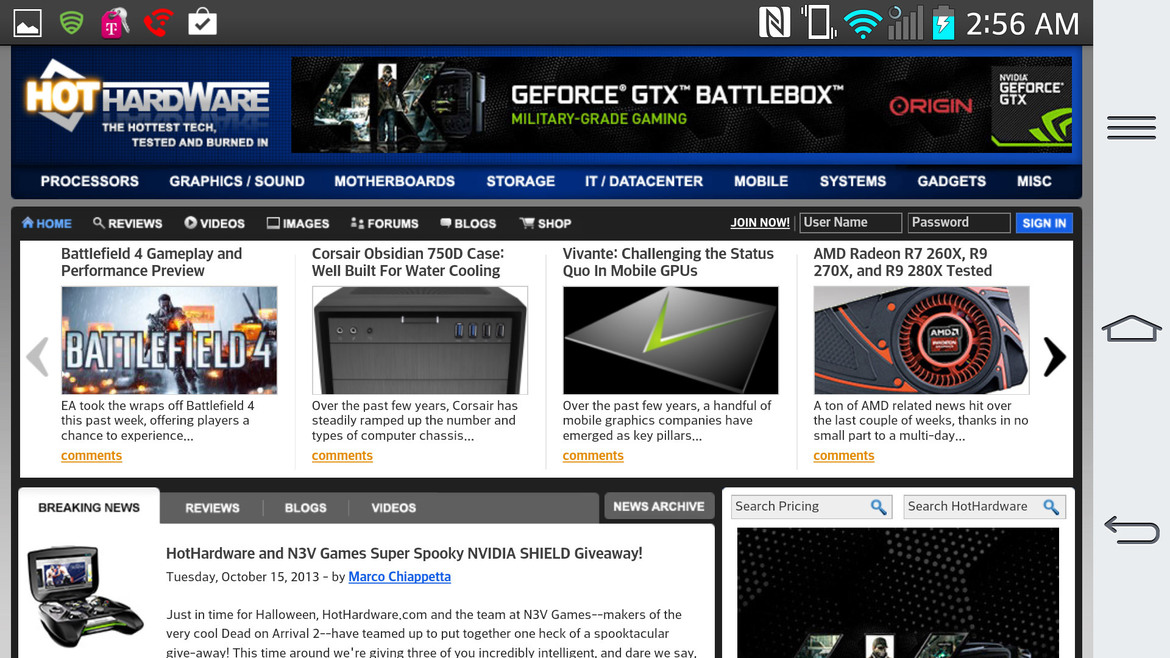Tap the battery charging icon
Image resolution: width=1170 pixels, height=658 pixels.
[x=943, y=23]
